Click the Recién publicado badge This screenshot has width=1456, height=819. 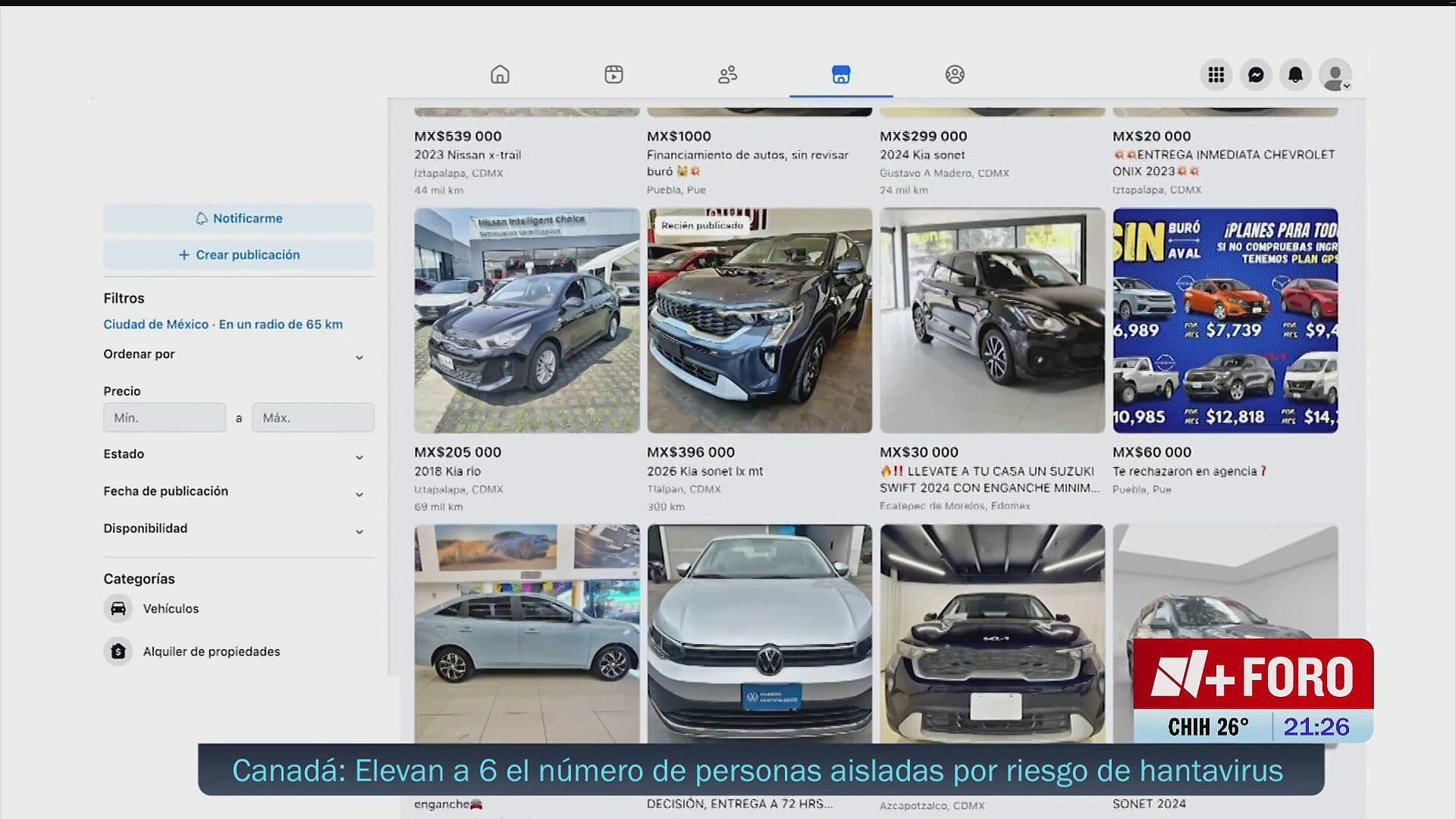702,225
